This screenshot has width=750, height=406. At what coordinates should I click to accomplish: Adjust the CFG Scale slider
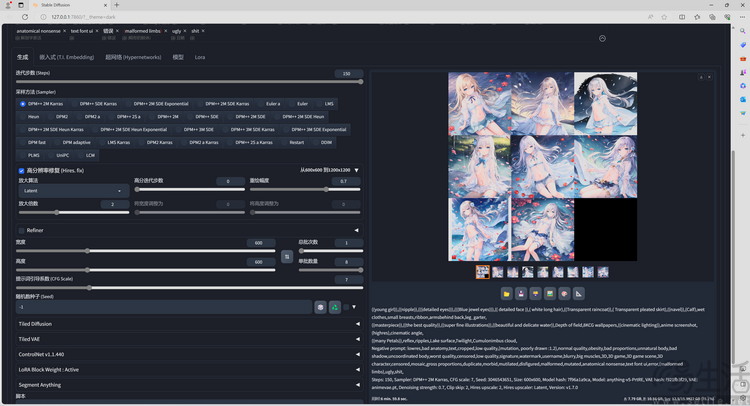click(189, 288)
